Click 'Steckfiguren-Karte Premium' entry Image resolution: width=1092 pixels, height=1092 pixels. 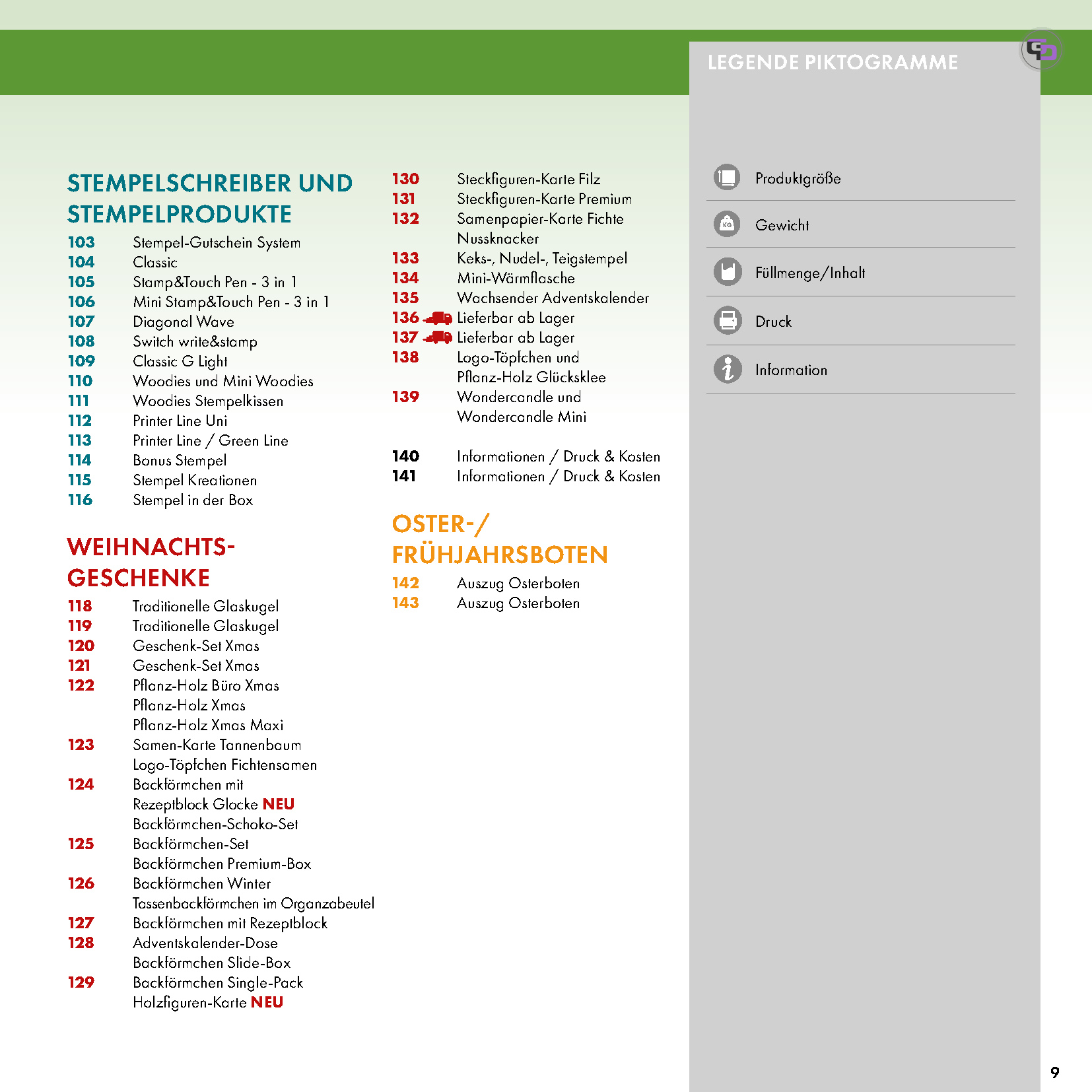click(545, 199)
